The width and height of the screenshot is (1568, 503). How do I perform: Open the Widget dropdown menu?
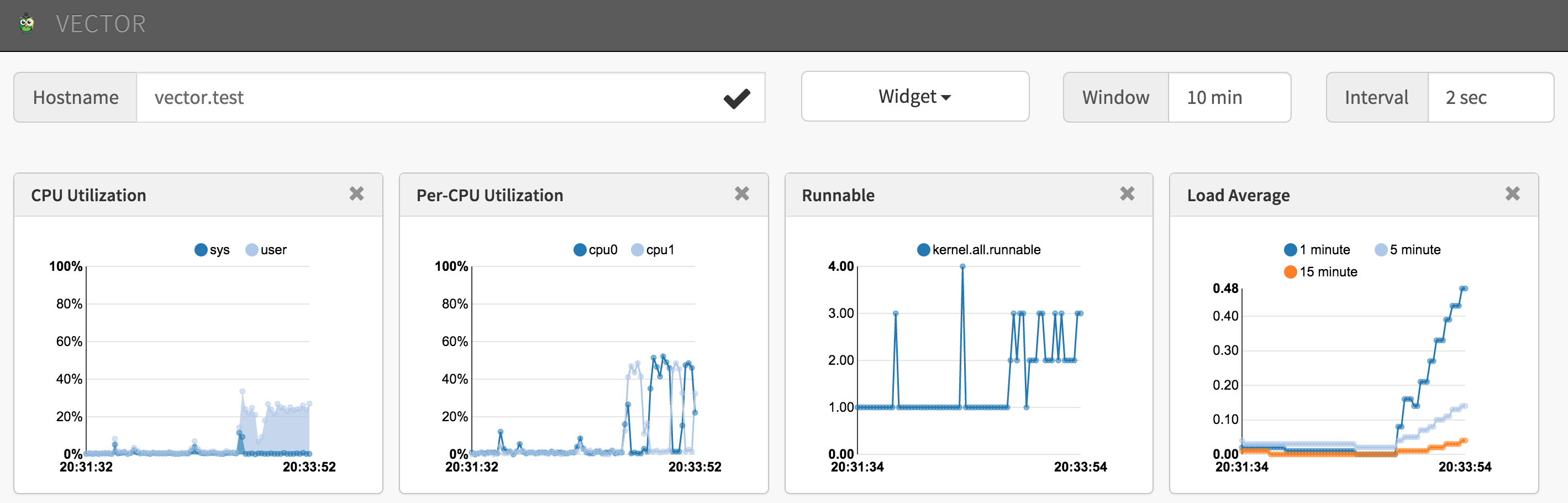(915, 97)
